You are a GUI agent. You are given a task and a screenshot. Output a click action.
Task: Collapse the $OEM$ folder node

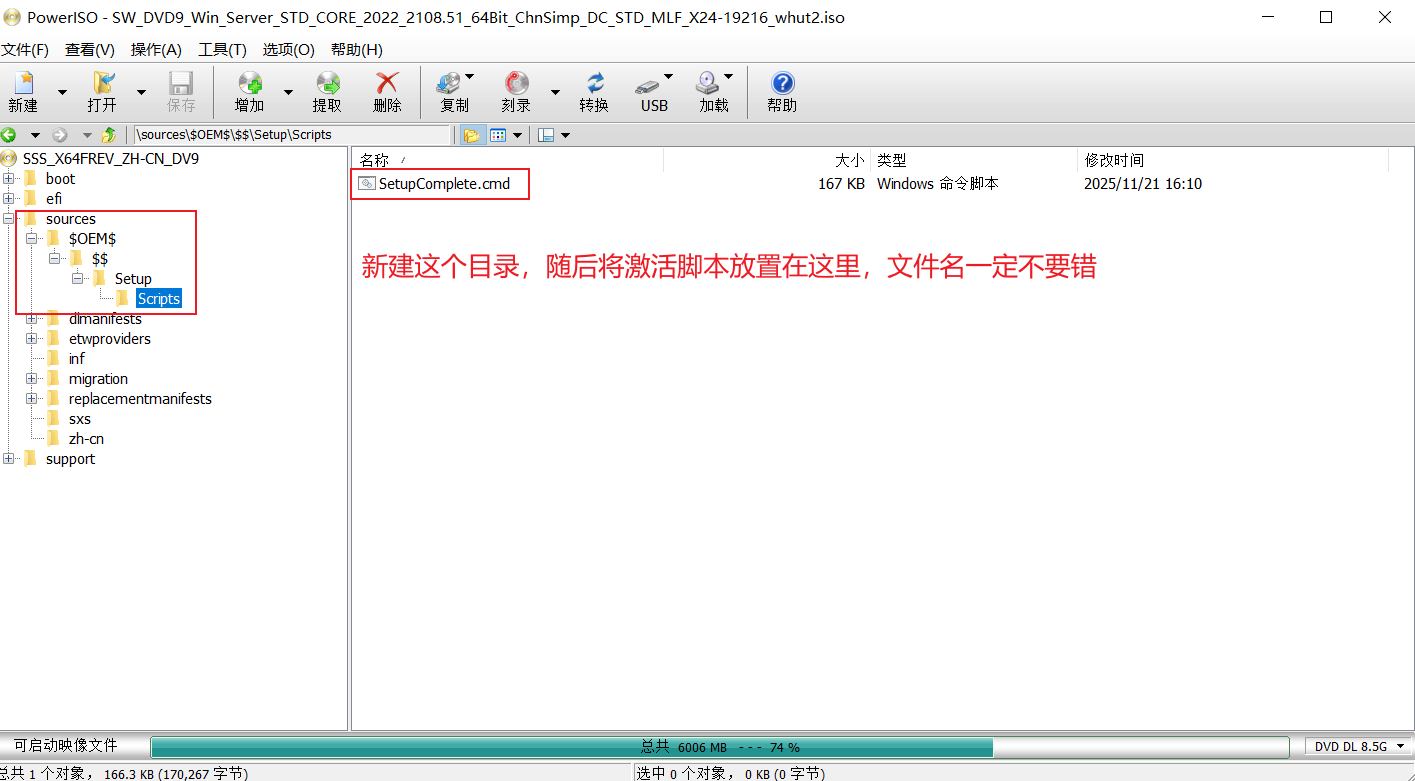point(32,239)
